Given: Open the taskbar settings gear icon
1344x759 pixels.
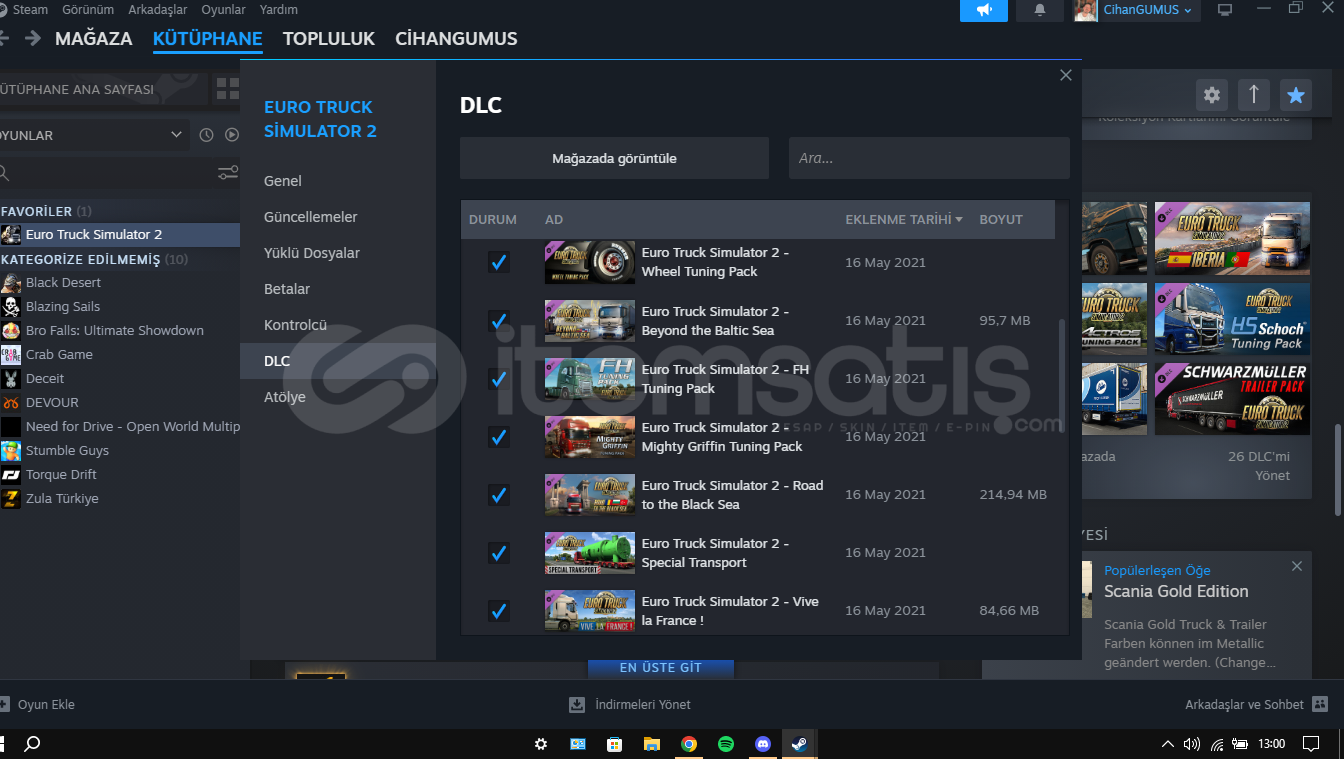Looking at the screenshot, I should point(541,744).
